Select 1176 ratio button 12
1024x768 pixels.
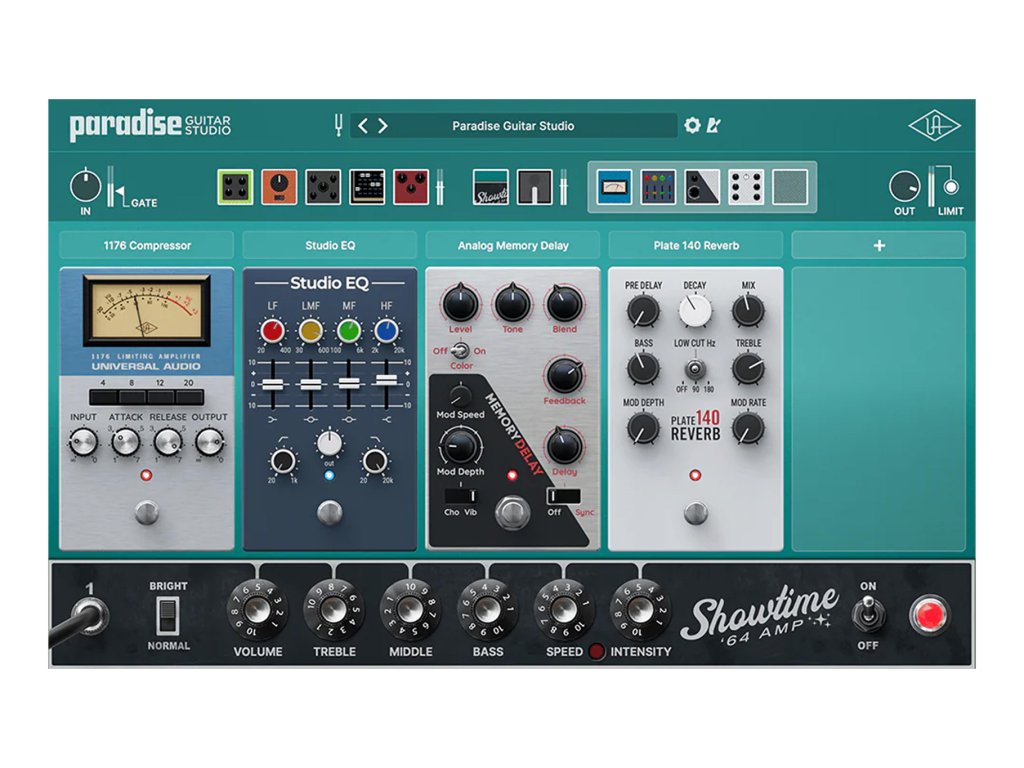pos(161,397)
